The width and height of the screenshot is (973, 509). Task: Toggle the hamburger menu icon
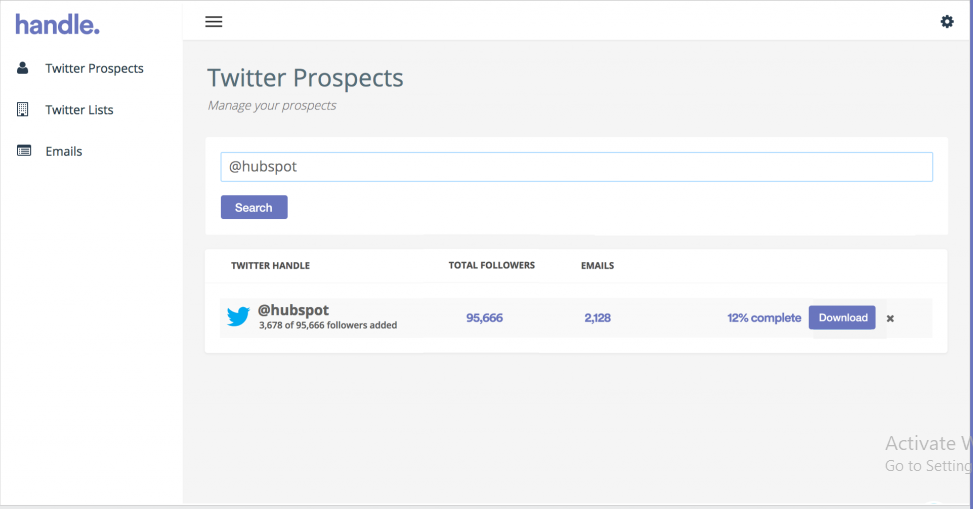tap(213, 22)
